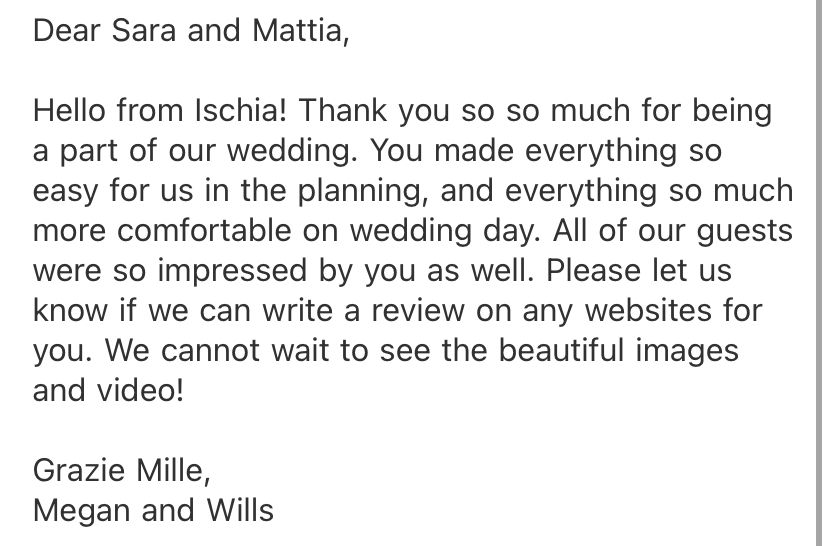Viewport: 828px width, 546px height.
Task: Click the word "video!" ending the paragraph
Action: tap(139, 391)
